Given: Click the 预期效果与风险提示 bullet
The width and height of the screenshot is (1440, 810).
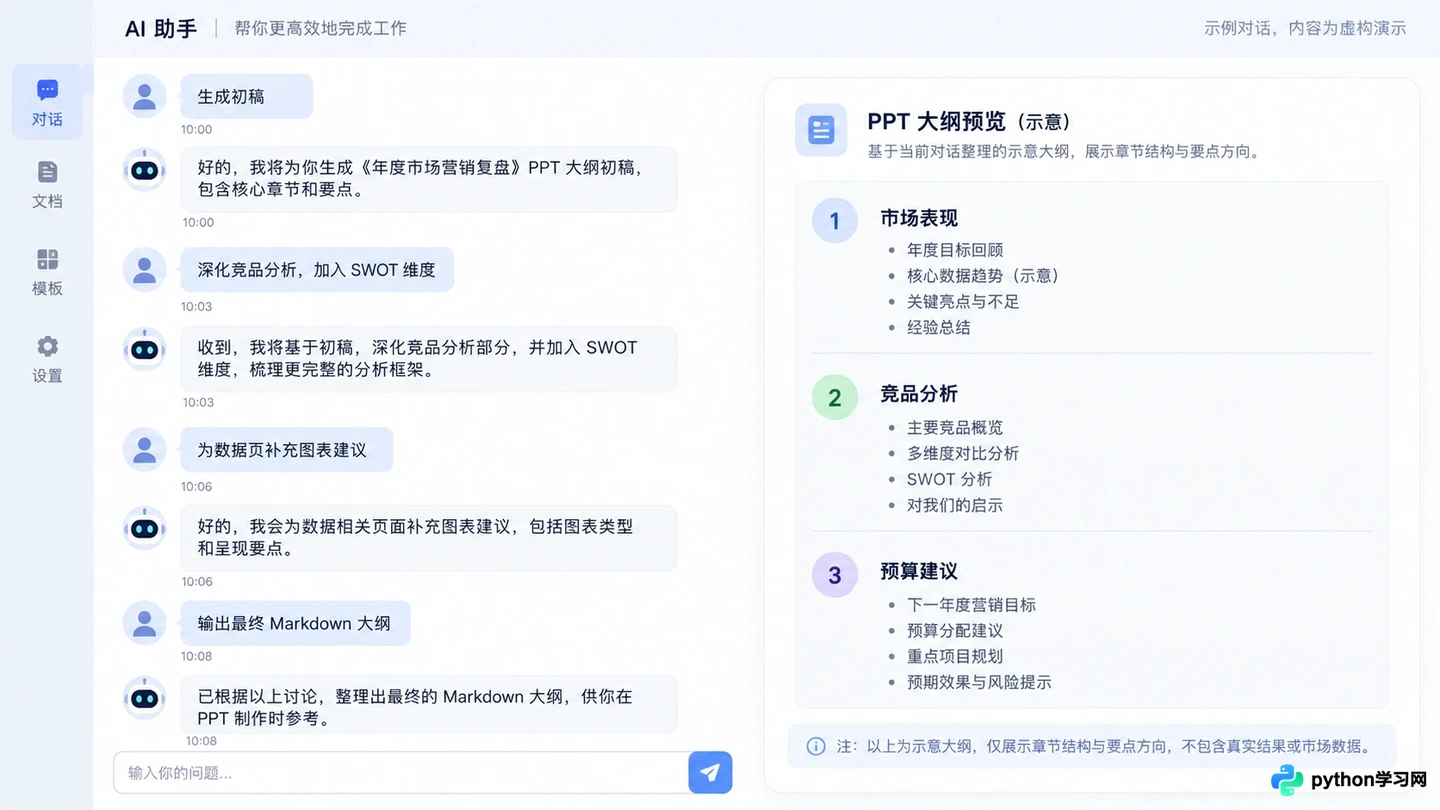Looking at the screenshot, I should (979, 682).
